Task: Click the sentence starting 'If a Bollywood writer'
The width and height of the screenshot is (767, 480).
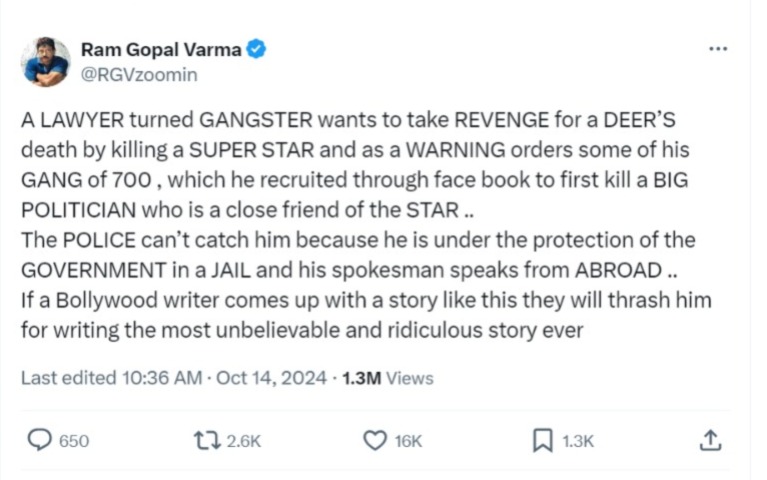Action: (366, 299)
